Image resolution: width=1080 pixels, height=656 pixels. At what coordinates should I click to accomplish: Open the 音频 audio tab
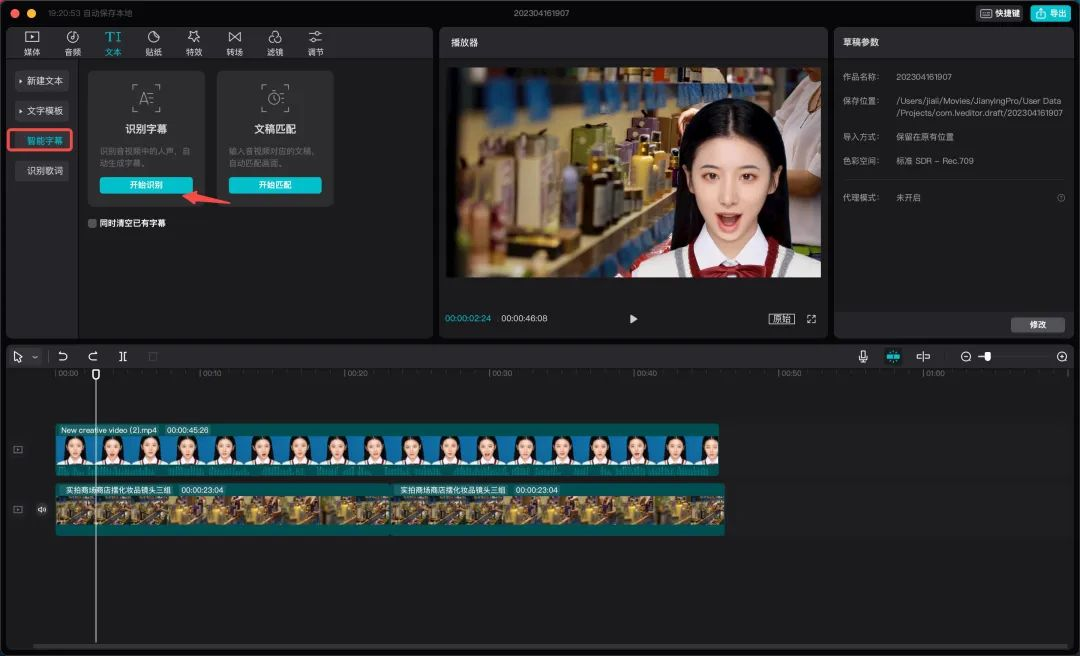pyautogui.click(x=72, y=43)
